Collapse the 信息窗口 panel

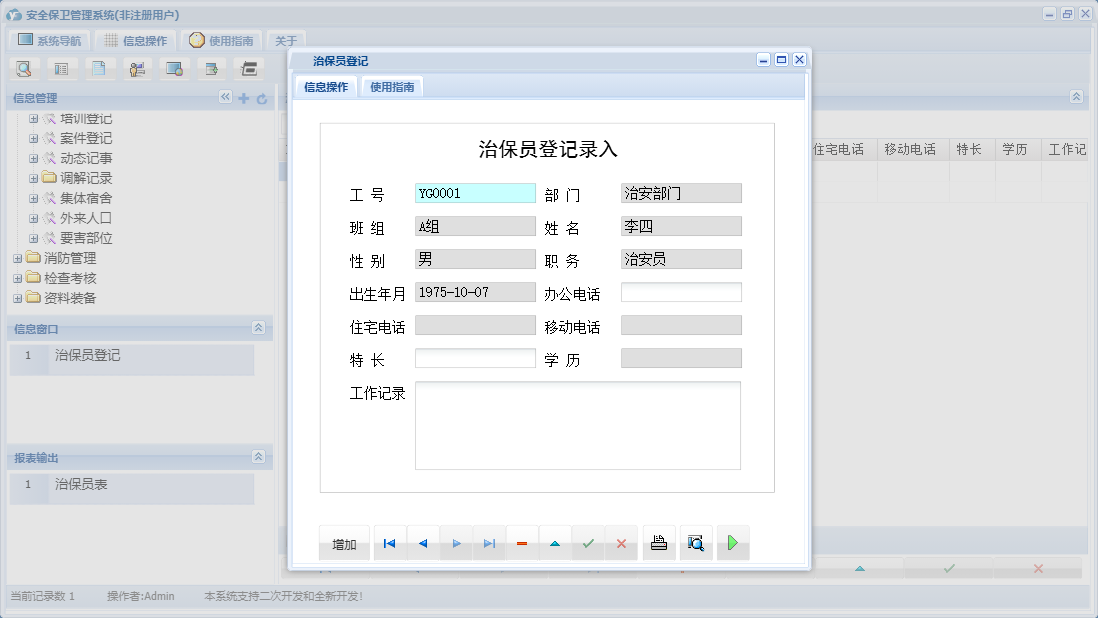(x=259, y=328)
